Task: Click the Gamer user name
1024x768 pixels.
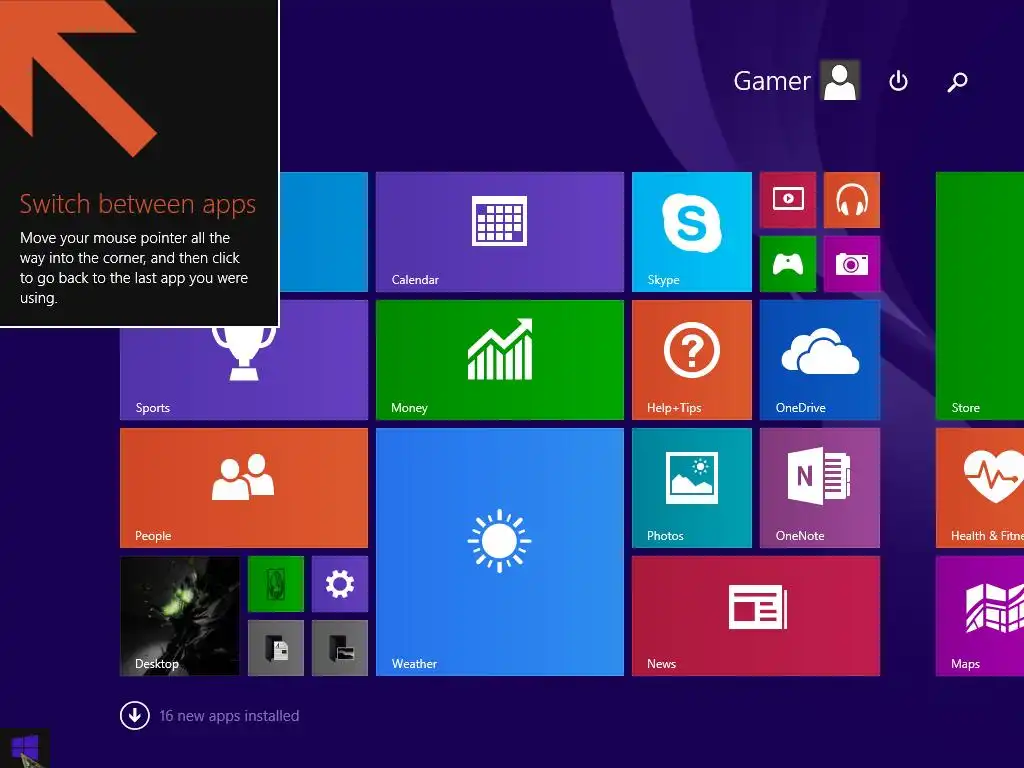Action: tap(771, 81)
